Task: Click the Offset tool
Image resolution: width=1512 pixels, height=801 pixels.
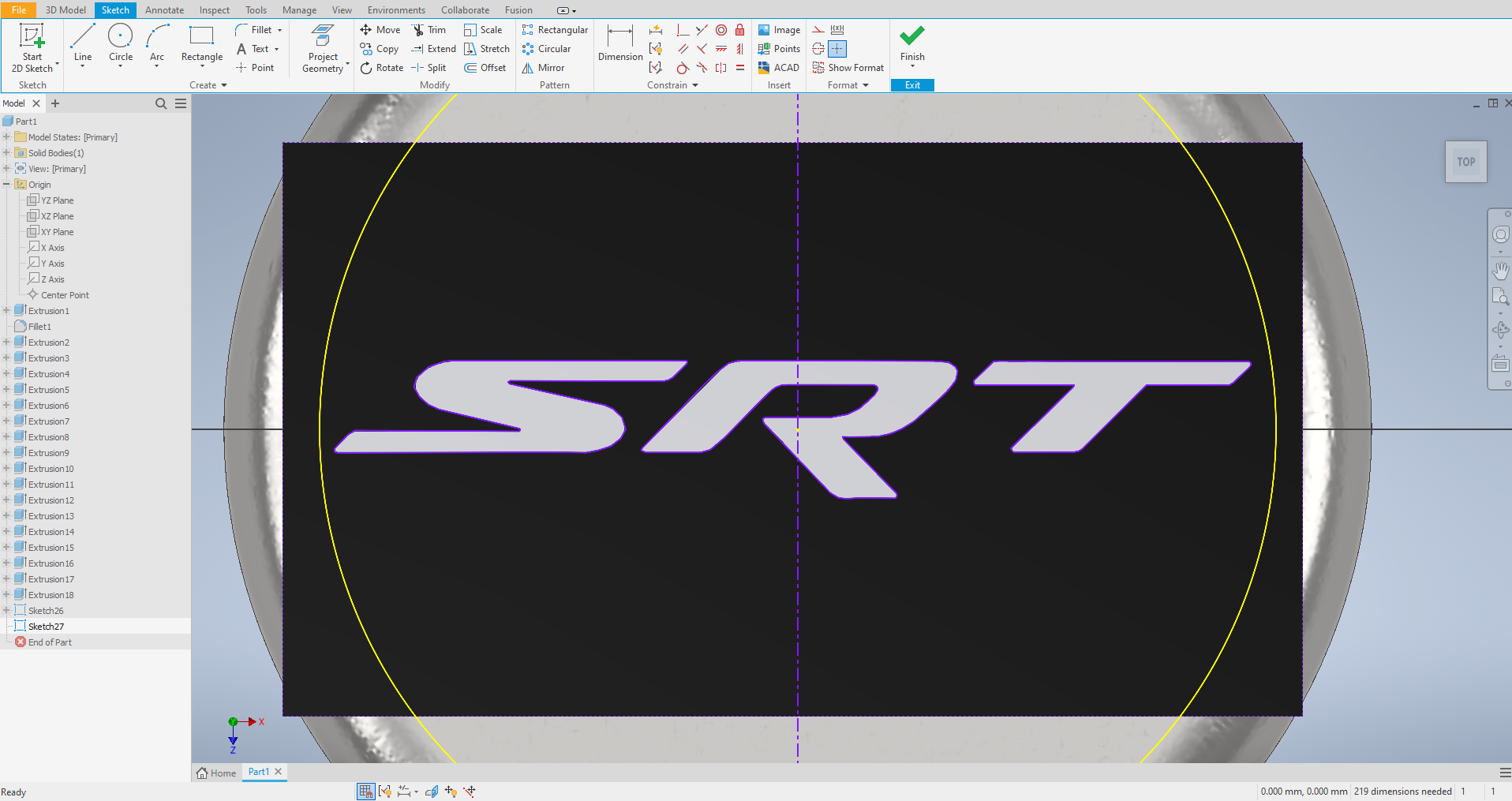Action: [485, 68]
